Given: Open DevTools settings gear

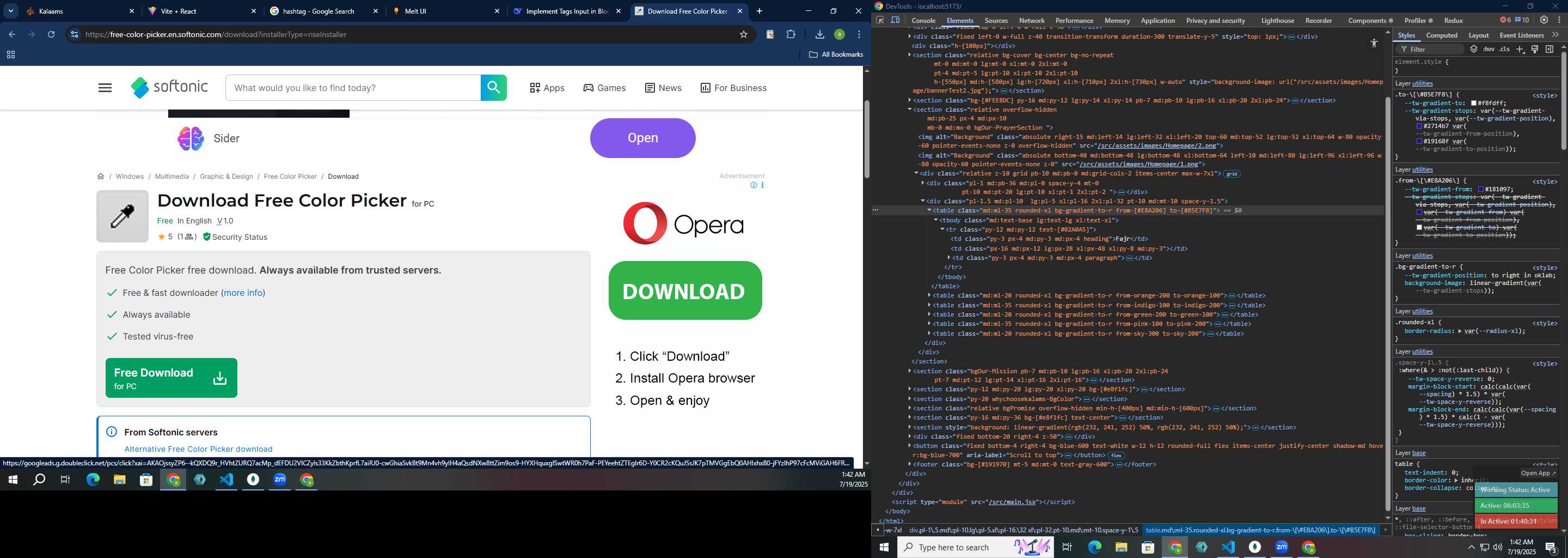Looking at the screenshot, I should click(1544, 20).
